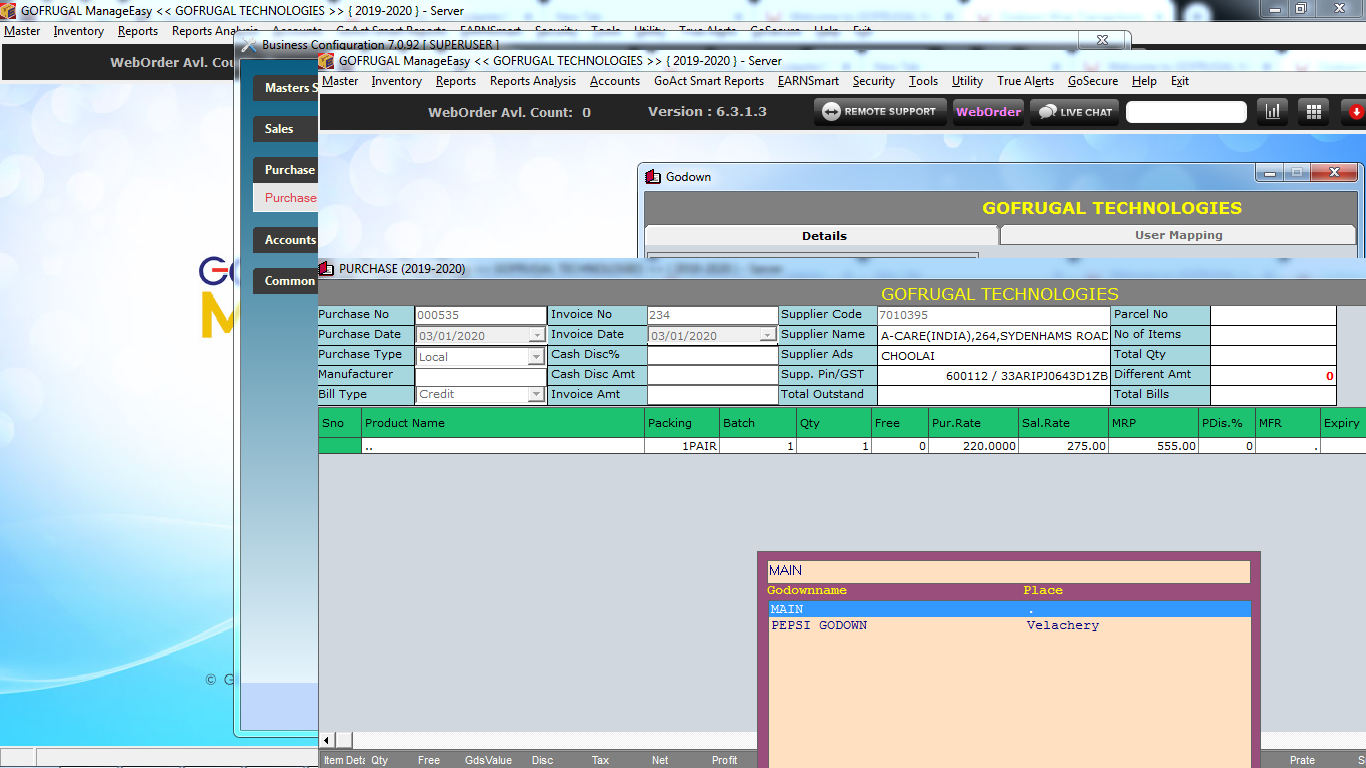The height and width of the screenshot is (768, 1366).
Task: Open Accounts section in Business Configuration
Action: pyautogui.click(x=286, y=240)
